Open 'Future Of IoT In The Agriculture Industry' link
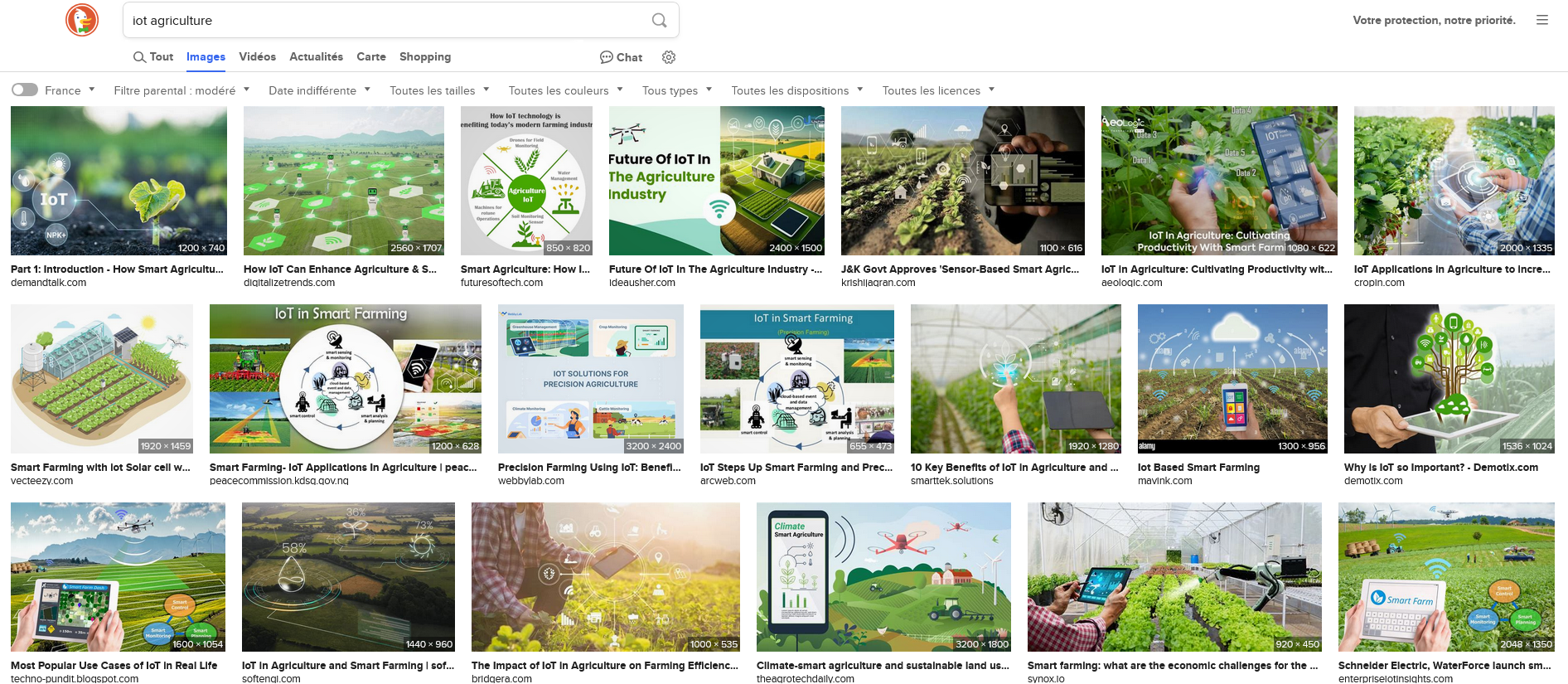 coord(715,269)
